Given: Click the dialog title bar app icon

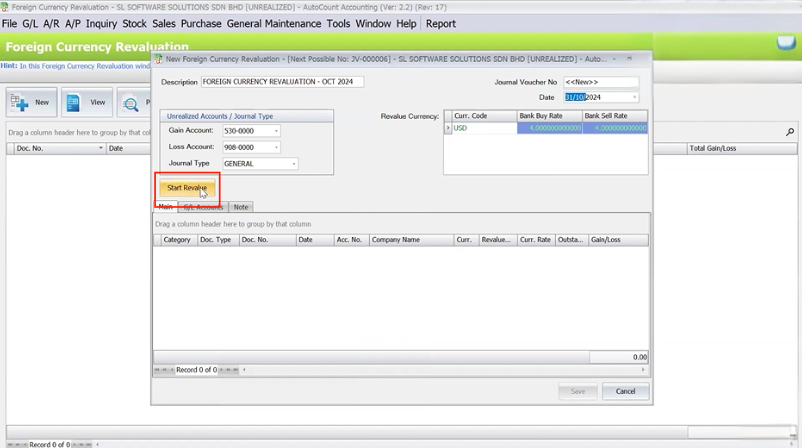Looking at the screenshot, I should pyautogui.click(x=159, y=60).
